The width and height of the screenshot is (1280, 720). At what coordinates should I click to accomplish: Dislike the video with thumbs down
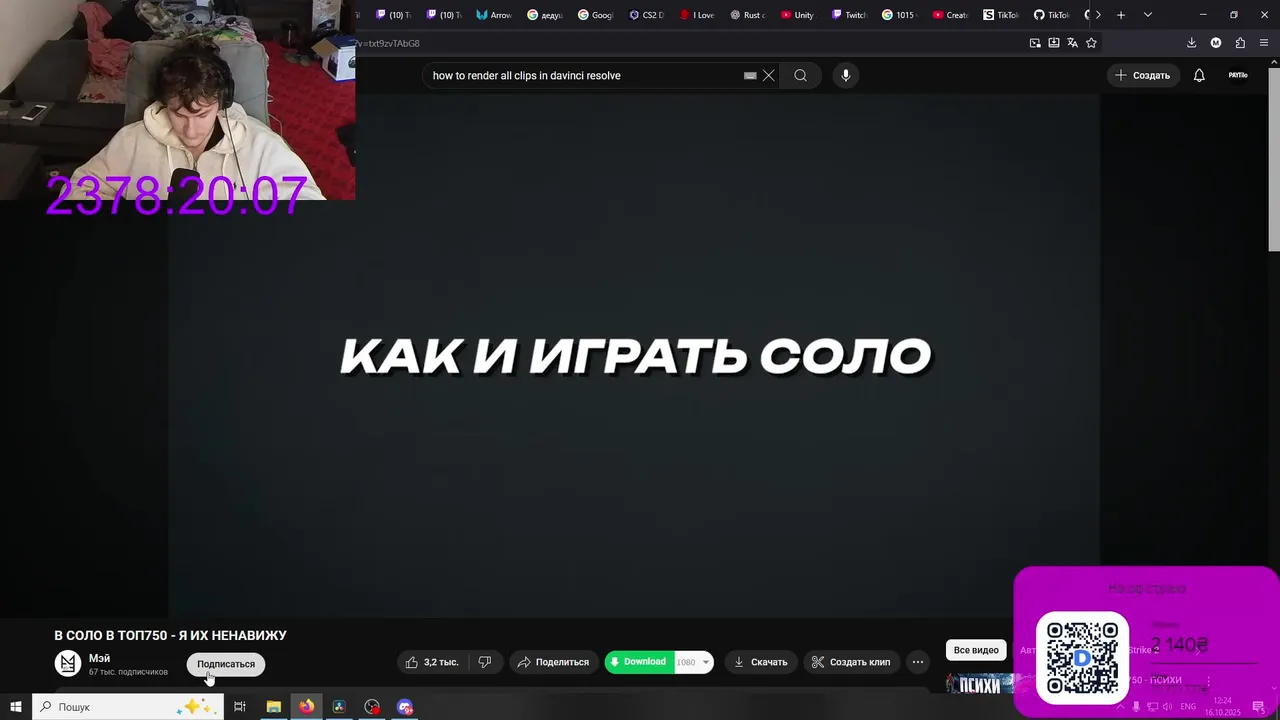(x=485, y=662)
